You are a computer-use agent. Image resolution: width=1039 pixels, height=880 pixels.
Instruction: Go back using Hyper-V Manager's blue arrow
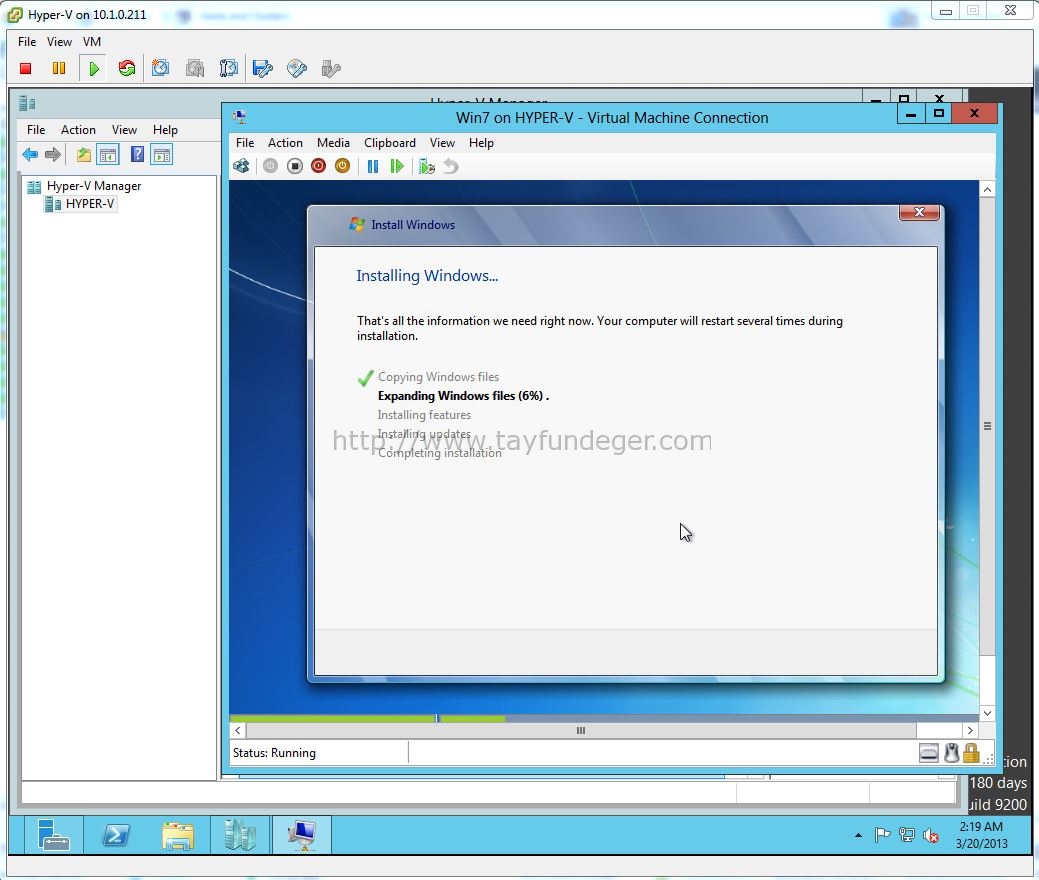point(30,155)
